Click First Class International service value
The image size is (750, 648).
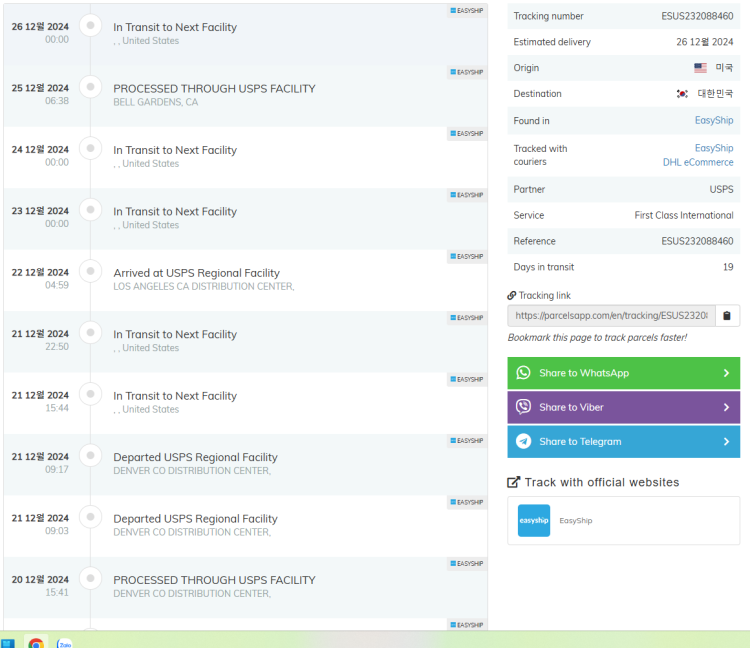tap(684, 215)
